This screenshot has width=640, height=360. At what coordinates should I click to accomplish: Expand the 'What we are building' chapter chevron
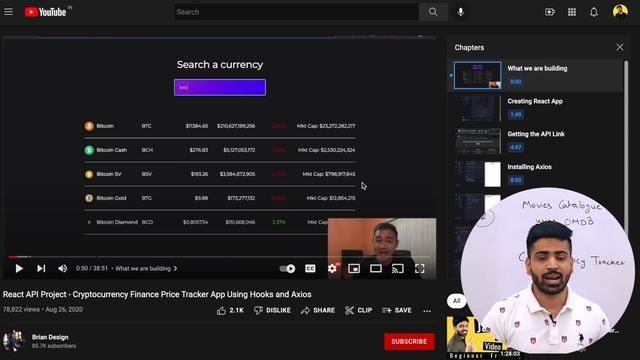coord(176,269)
